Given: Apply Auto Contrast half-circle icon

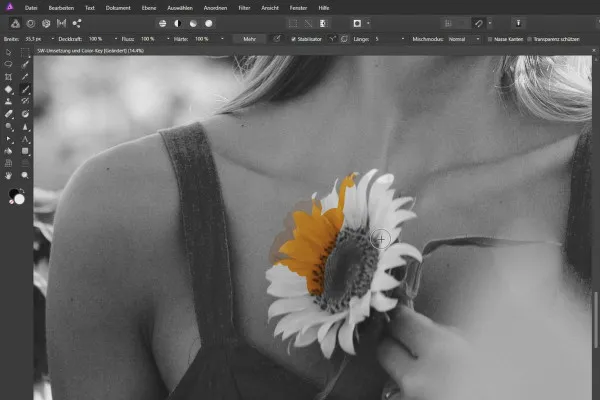Looking at the screenshot, I should pyautogui.click(x=178, y=24).
